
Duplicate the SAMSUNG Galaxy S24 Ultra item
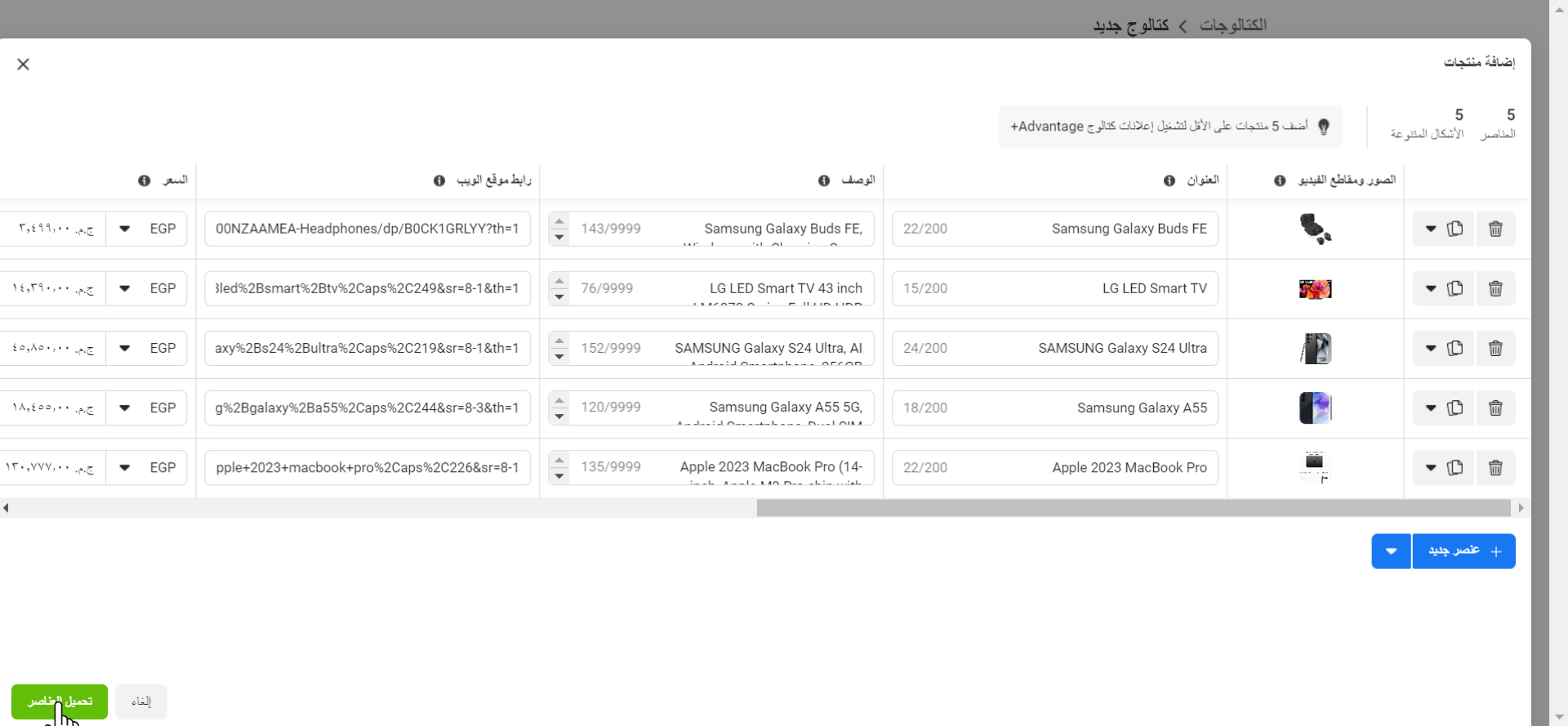(1455, 348)
